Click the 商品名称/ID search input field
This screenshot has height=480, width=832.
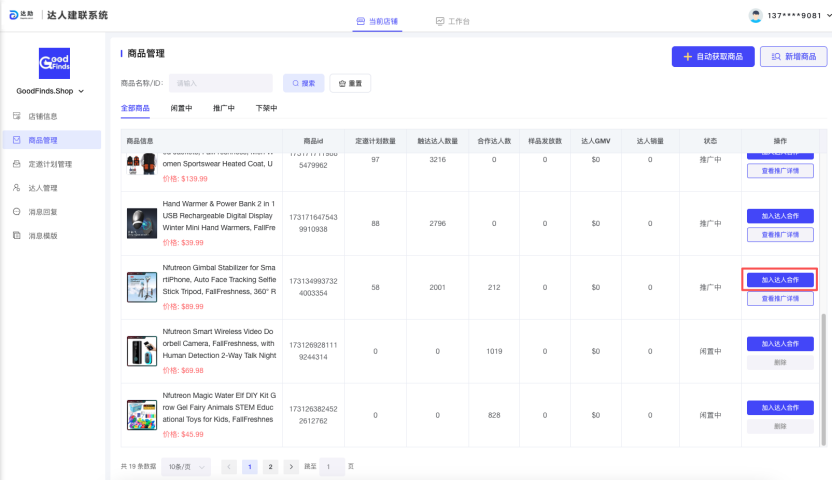tap(220, 83)
